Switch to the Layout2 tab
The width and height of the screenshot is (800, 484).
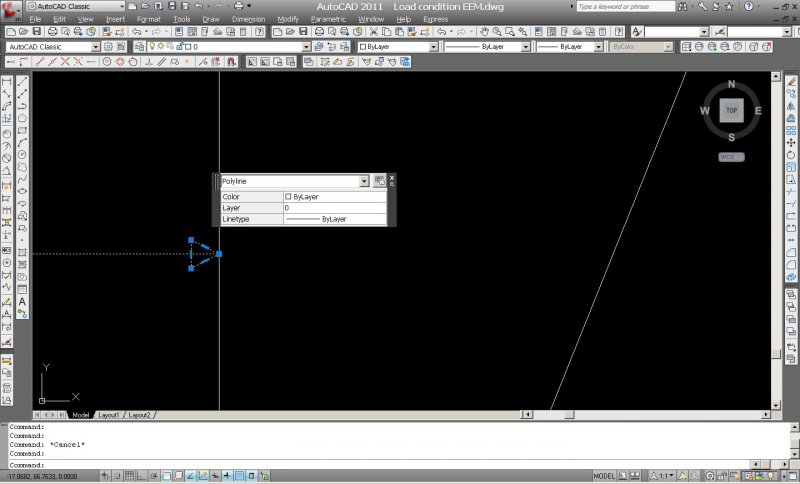pyautogui.click(x=139, y=415)
